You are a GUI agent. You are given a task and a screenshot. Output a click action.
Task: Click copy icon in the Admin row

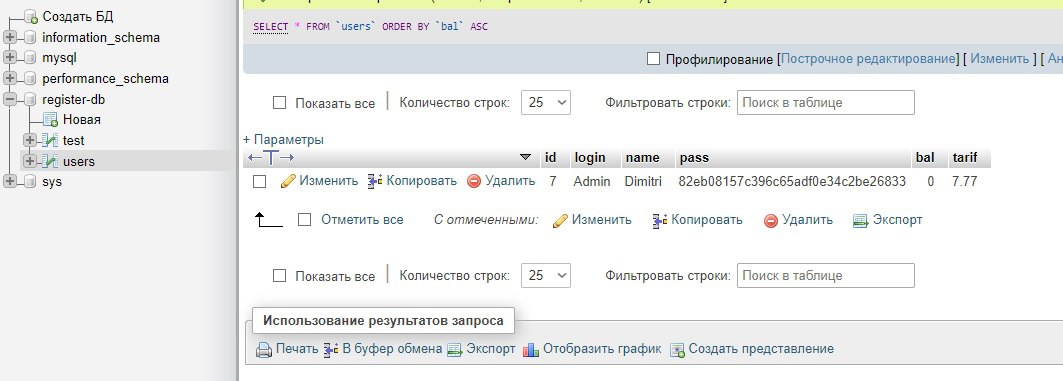tap(375, 181)
